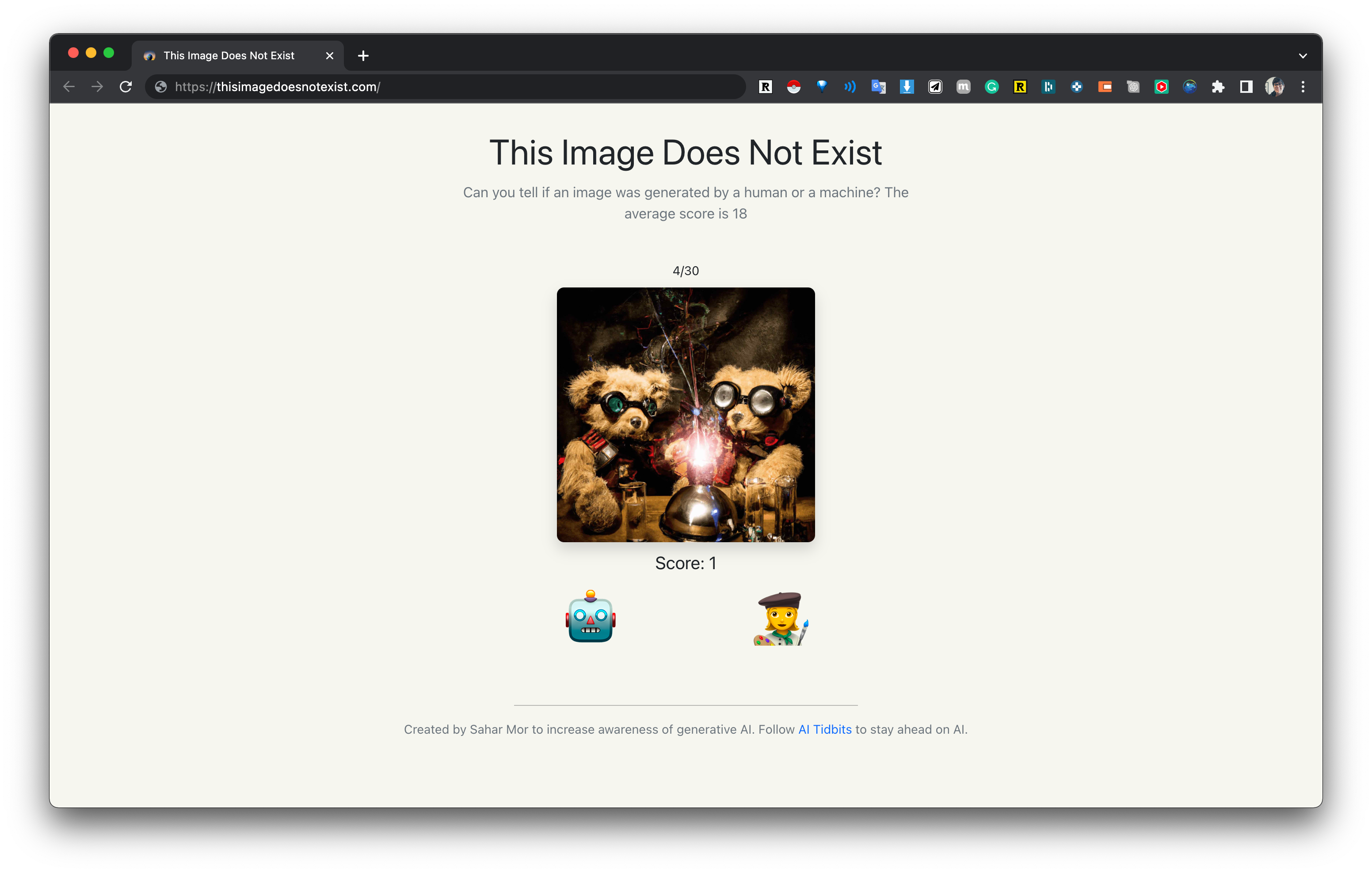1372x873 pixels.
Task: Open the Grammarly extension
Action: (992, 87)
